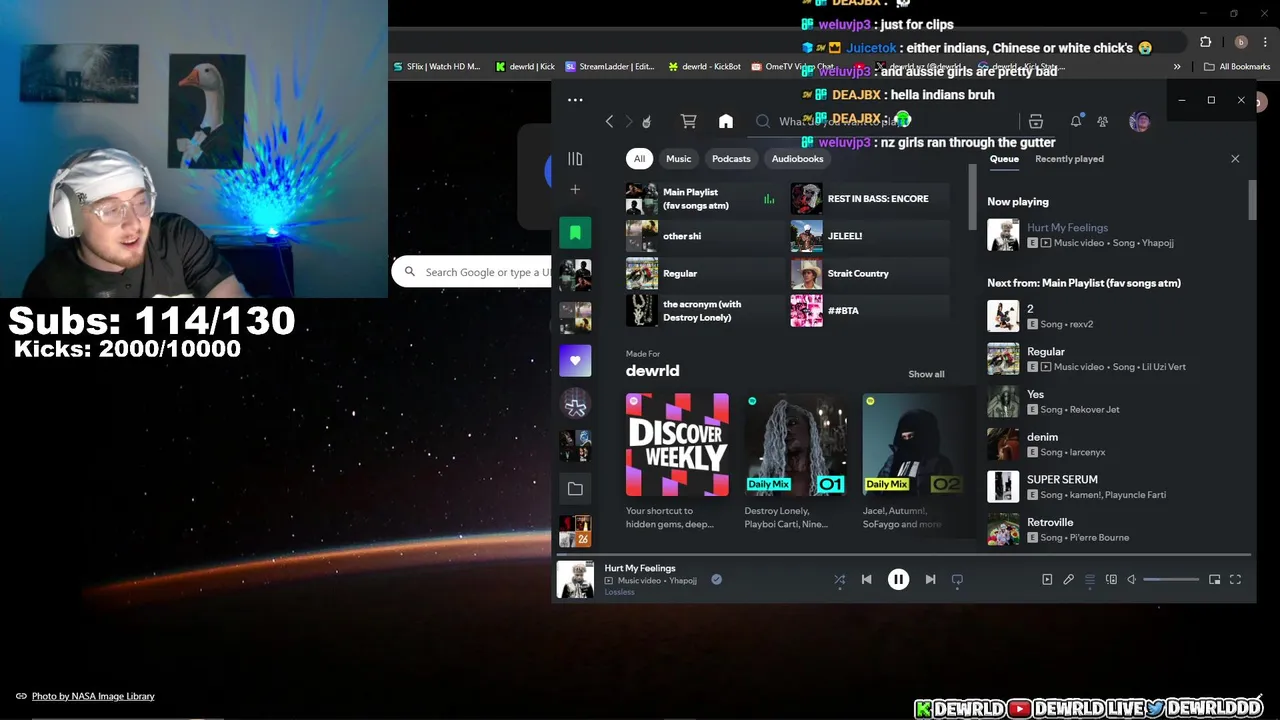
Task: Close the queue panel
Action: click(1235, 159)
